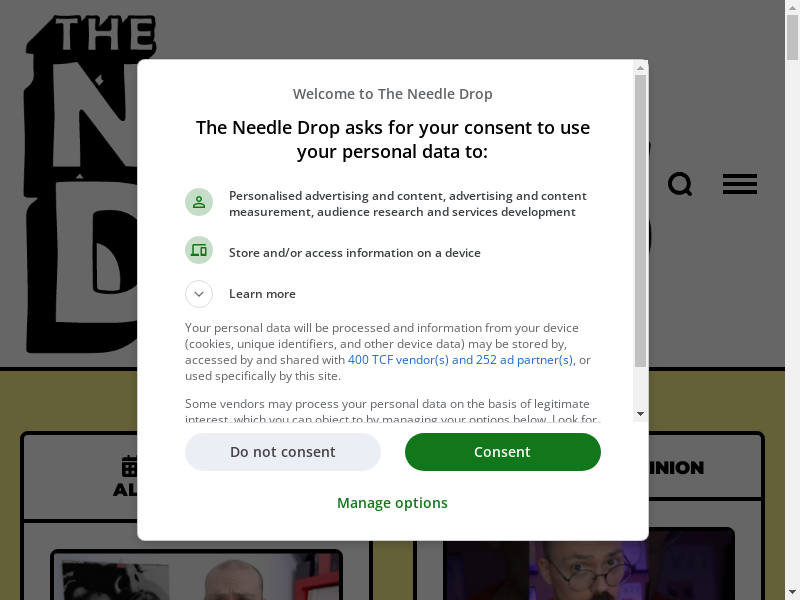Image resolution: width=800 pixels, height=600 pixels.
Task: Click the Learn more label
Action: click(262, 294)
